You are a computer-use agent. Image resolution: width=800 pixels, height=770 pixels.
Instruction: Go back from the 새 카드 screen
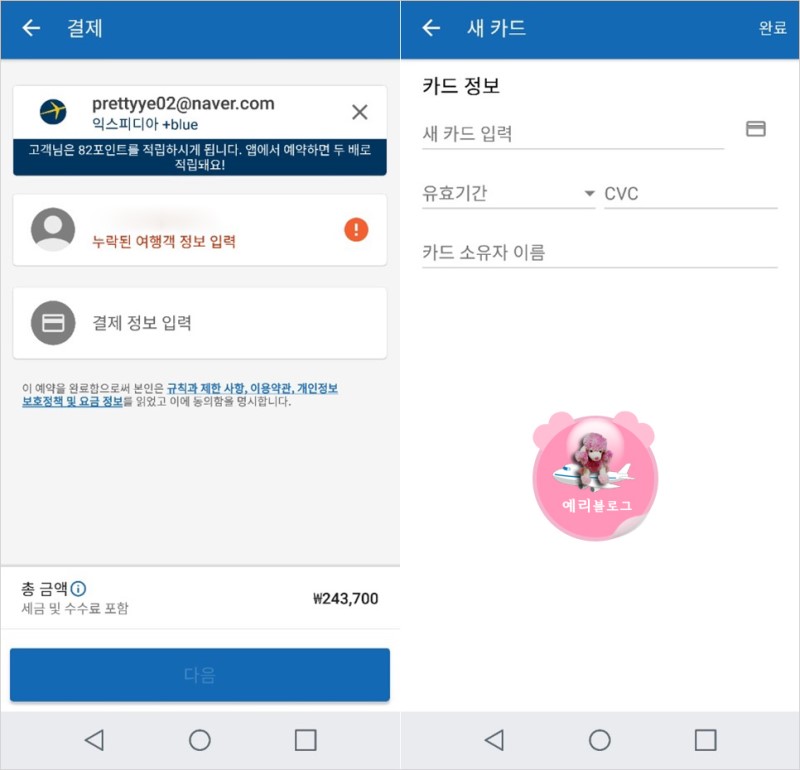click(431, 28)
